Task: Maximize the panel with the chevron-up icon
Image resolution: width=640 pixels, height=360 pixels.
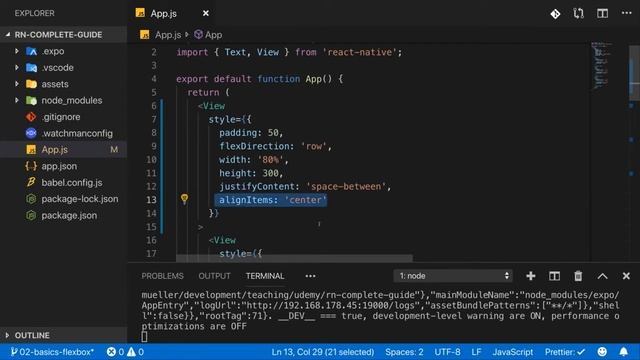Action: [x=602, y=276]
